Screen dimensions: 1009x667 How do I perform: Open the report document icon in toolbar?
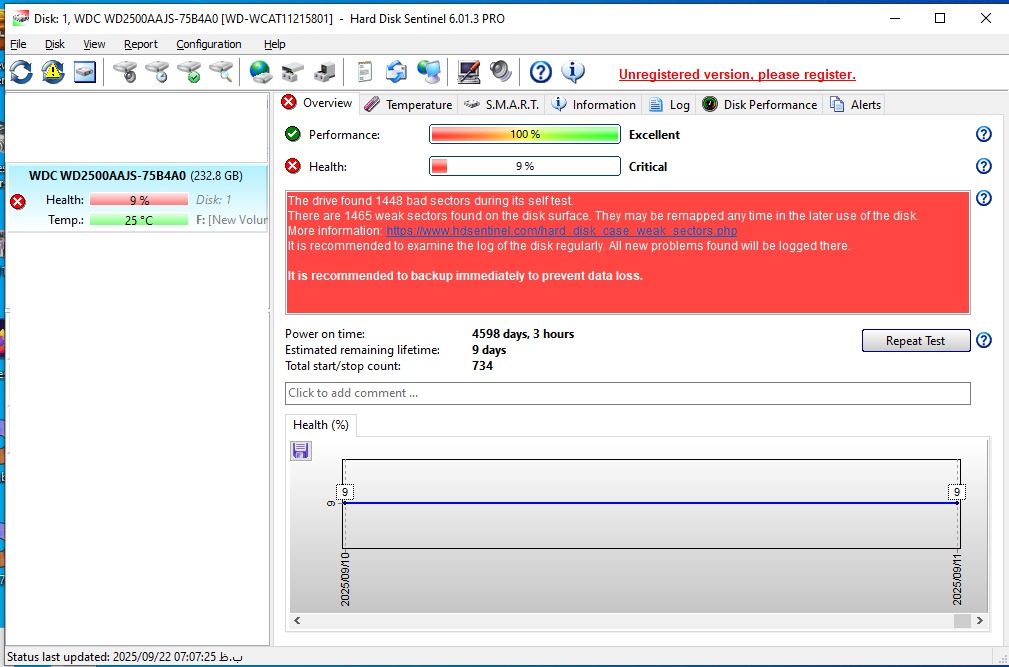[x=364, y=72]
